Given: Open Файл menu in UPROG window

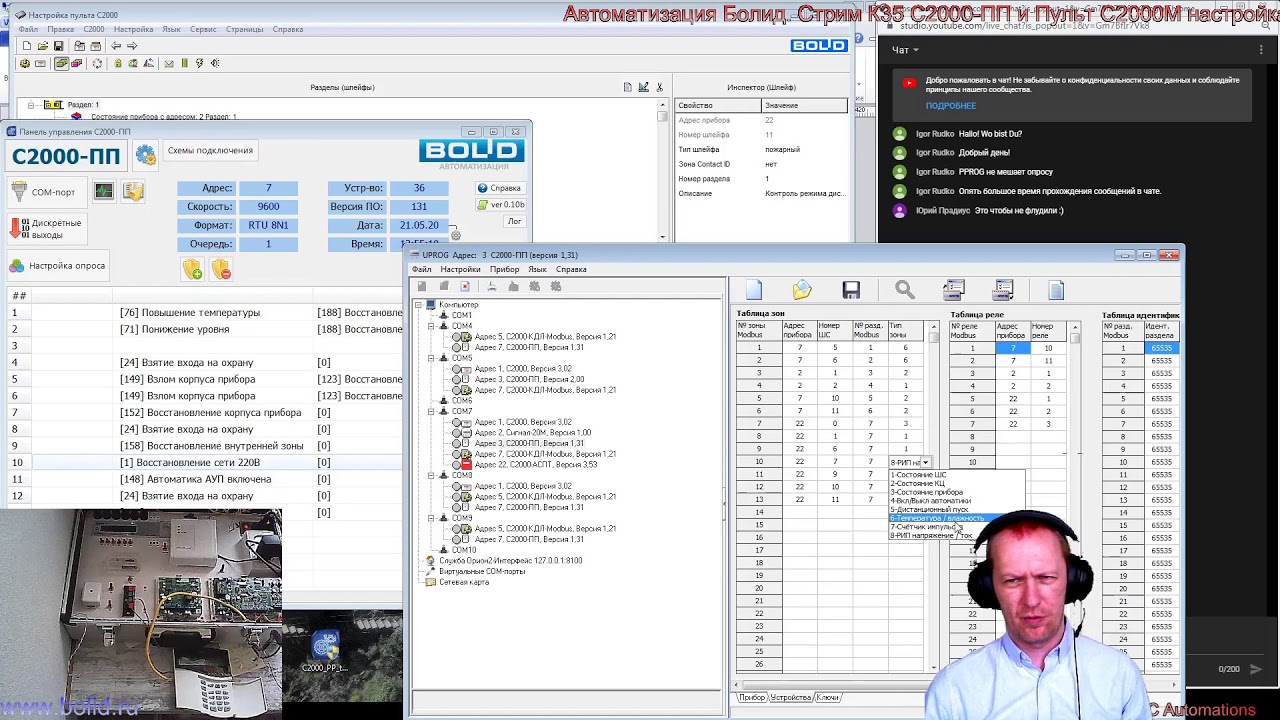Looking at the screenshot, I should (x=422, y=270).
